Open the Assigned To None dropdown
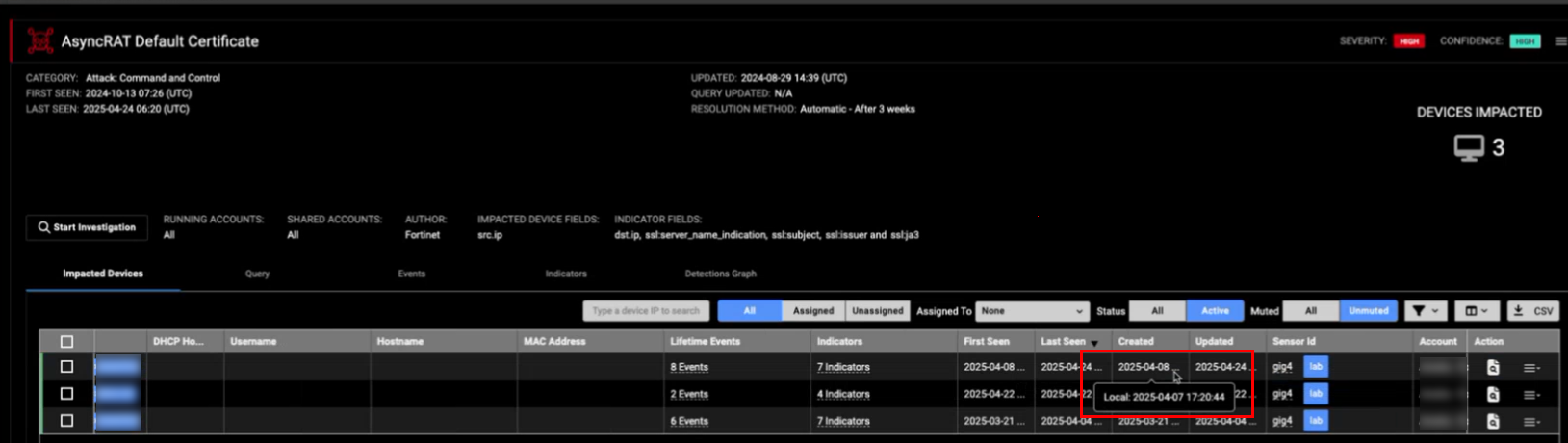 point(1032,311)
